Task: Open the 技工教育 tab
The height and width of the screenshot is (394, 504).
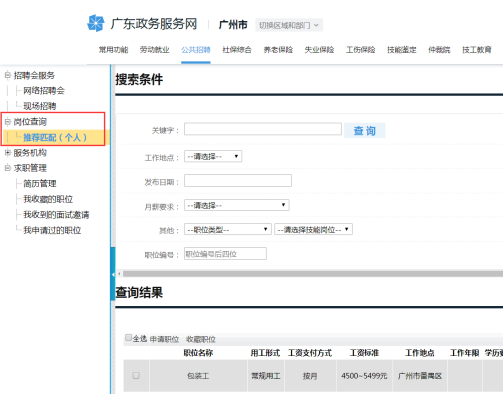Action: [x=477, y=50]
